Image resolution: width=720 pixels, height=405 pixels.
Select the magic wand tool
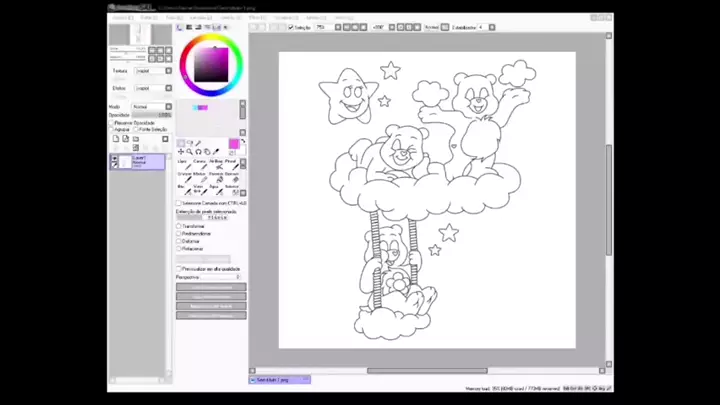198,143
